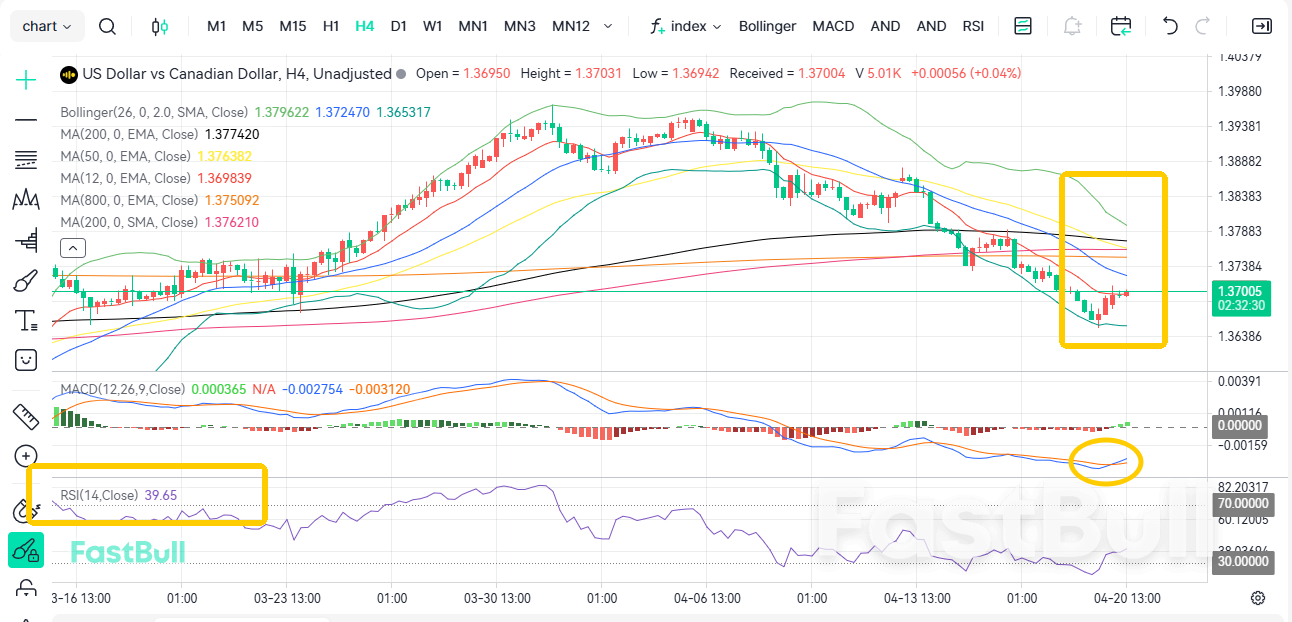
Task: Select the brush drawing tool
Action: tap(26, 281)
